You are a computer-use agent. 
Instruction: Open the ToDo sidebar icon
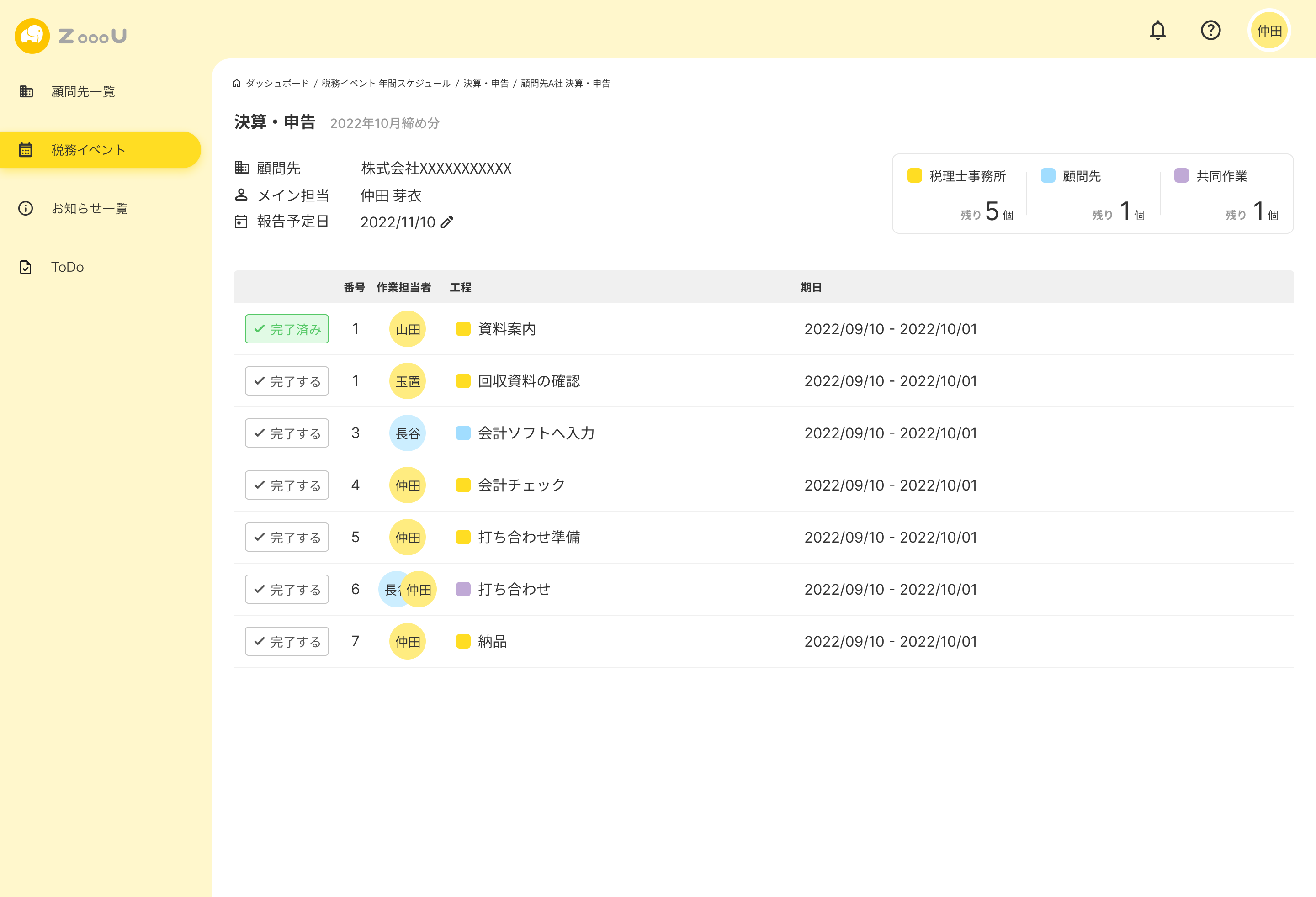26,267
